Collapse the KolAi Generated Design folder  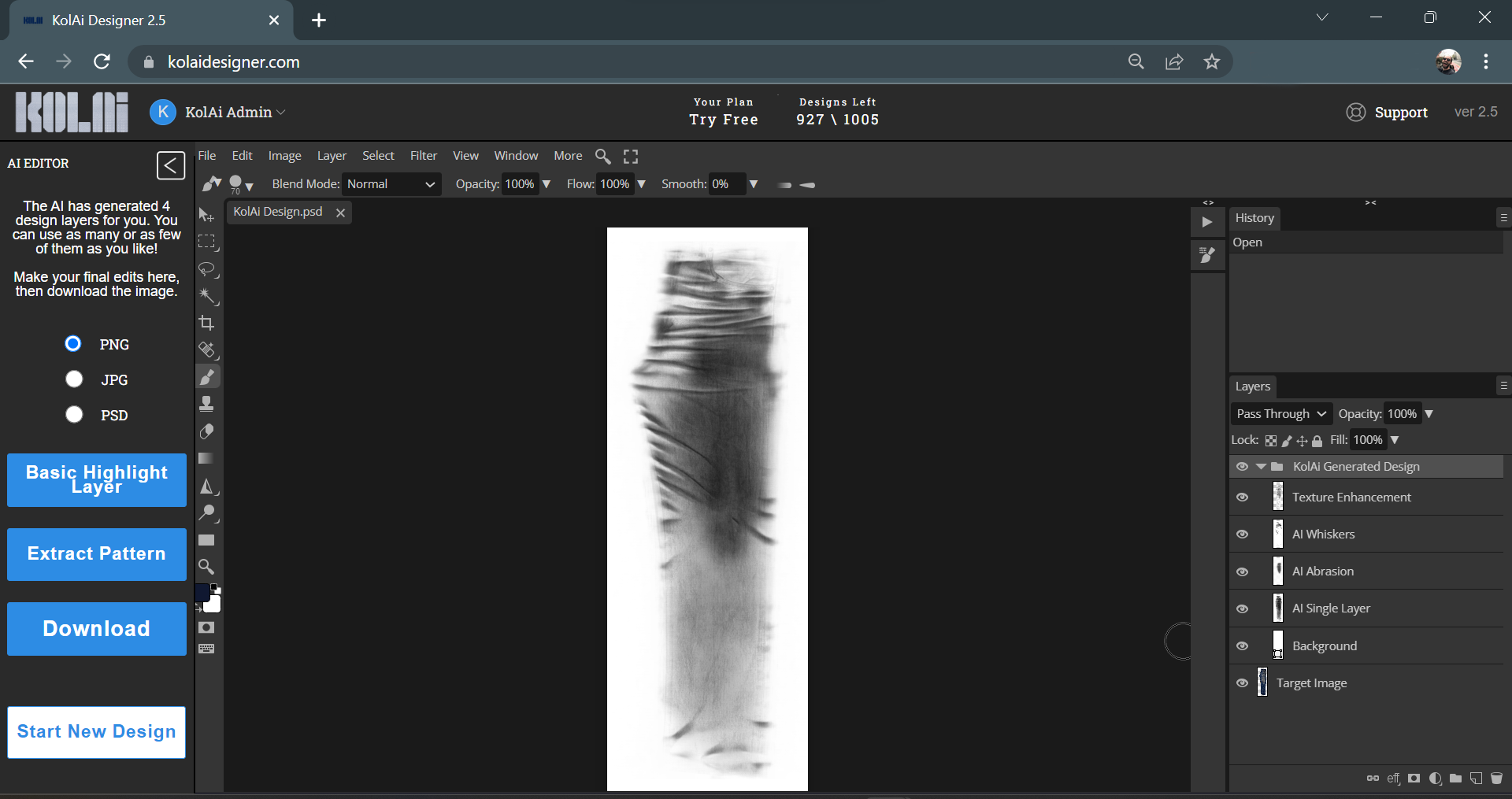pyautogui.click(x=1261, y=467)
